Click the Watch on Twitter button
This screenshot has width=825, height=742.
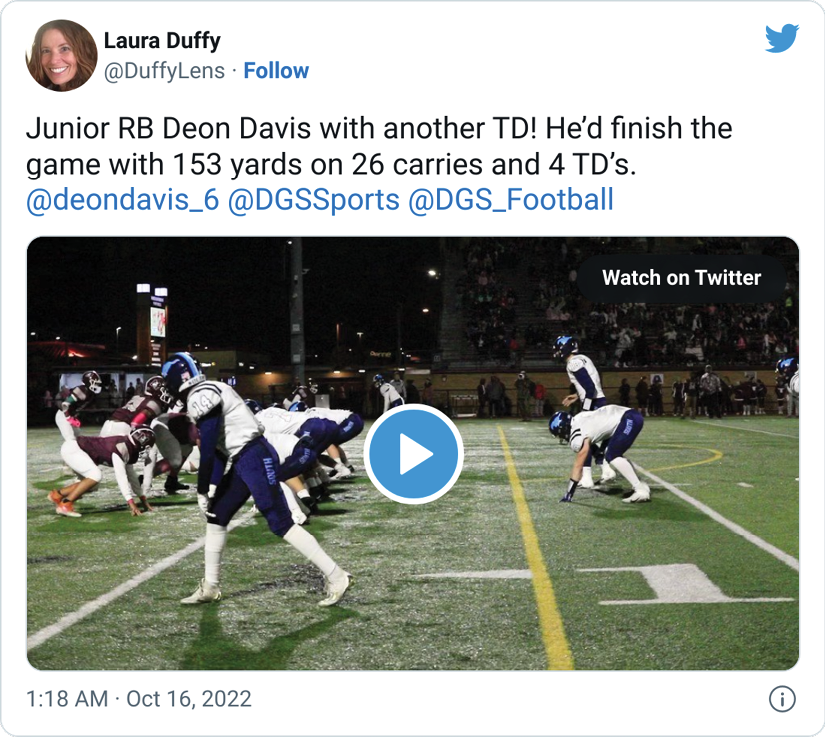pos(682,278)
